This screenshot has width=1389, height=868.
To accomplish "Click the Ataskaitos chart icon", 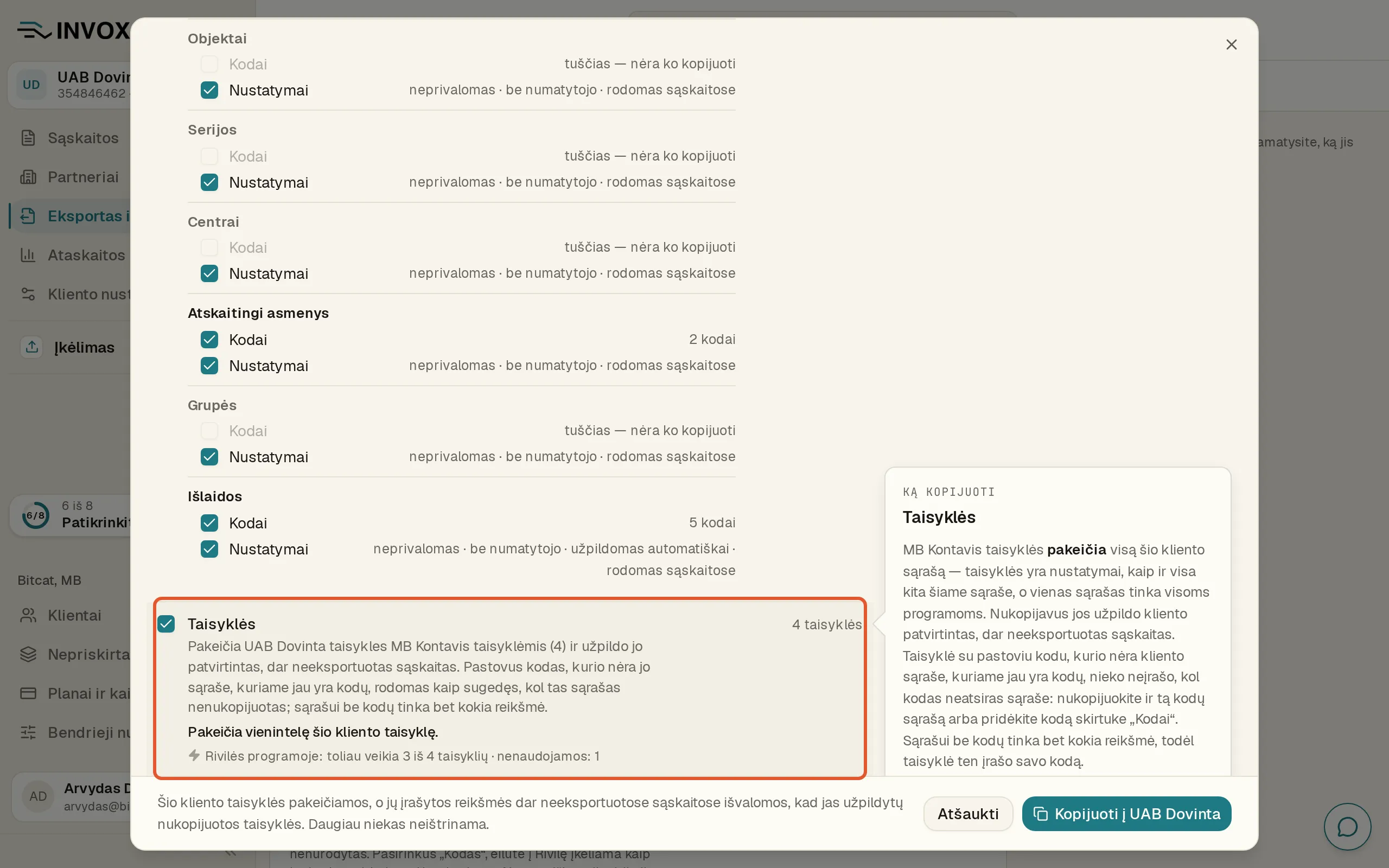I will pos(28,255).
